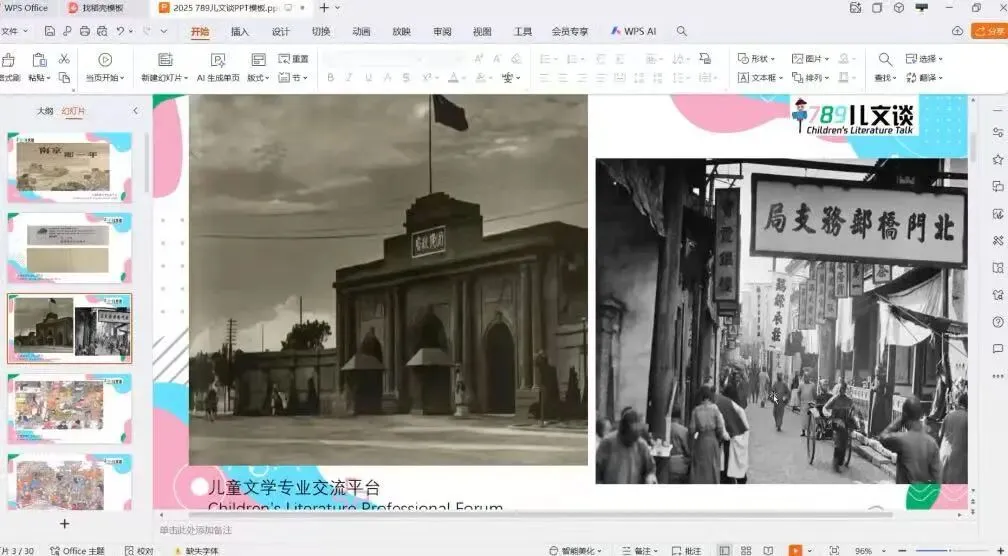Toggle slide sorter view in status bar
This screenshot has width=1008, height=556.
point(744,550)
